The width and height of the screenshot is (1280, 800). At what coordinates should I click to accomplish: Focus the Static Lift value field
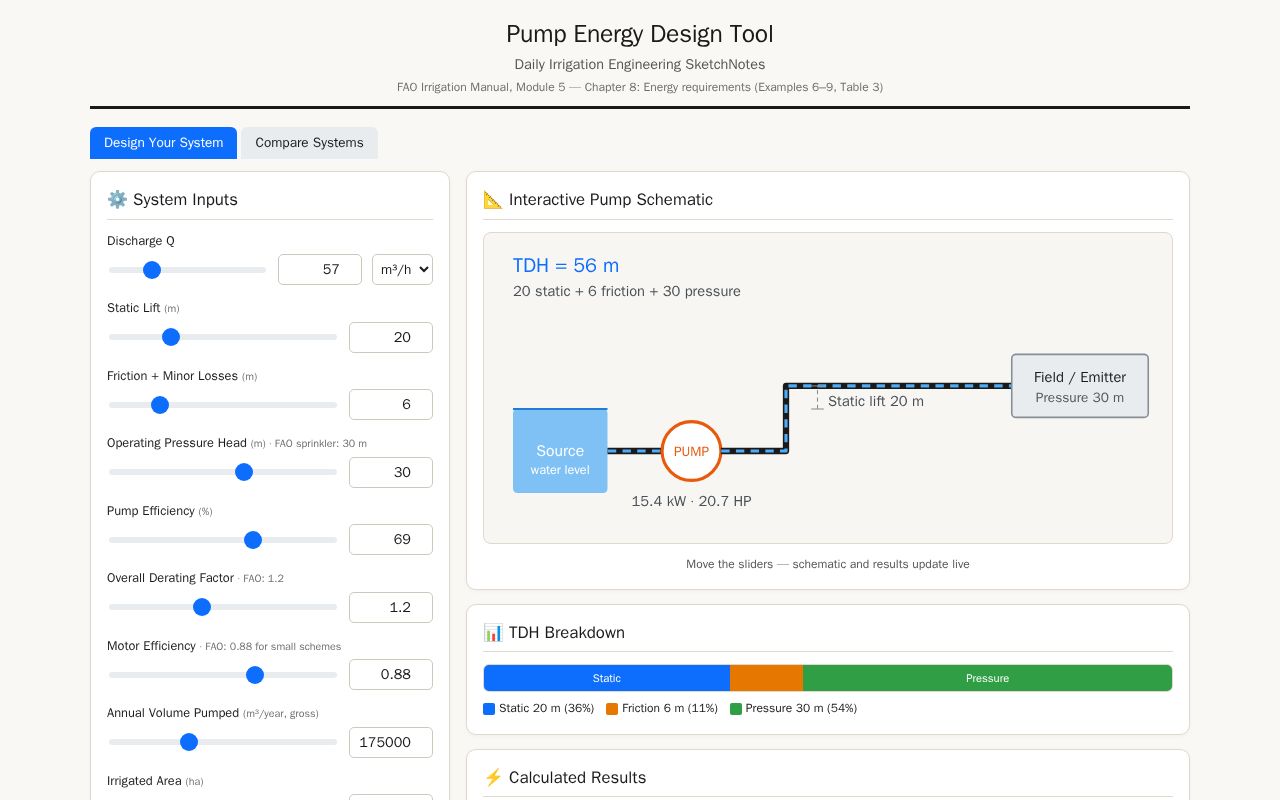coord(391,337)
